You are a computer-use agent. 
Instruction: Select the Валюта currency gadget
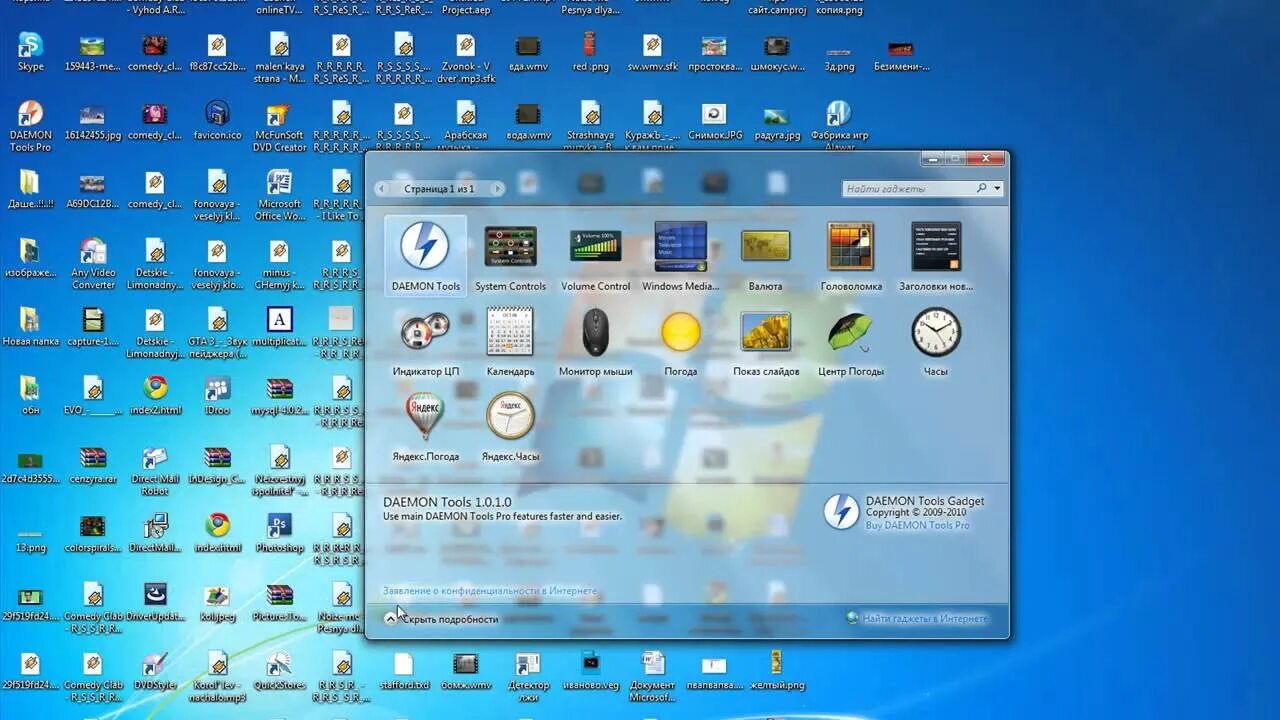(x=766, y=257)
